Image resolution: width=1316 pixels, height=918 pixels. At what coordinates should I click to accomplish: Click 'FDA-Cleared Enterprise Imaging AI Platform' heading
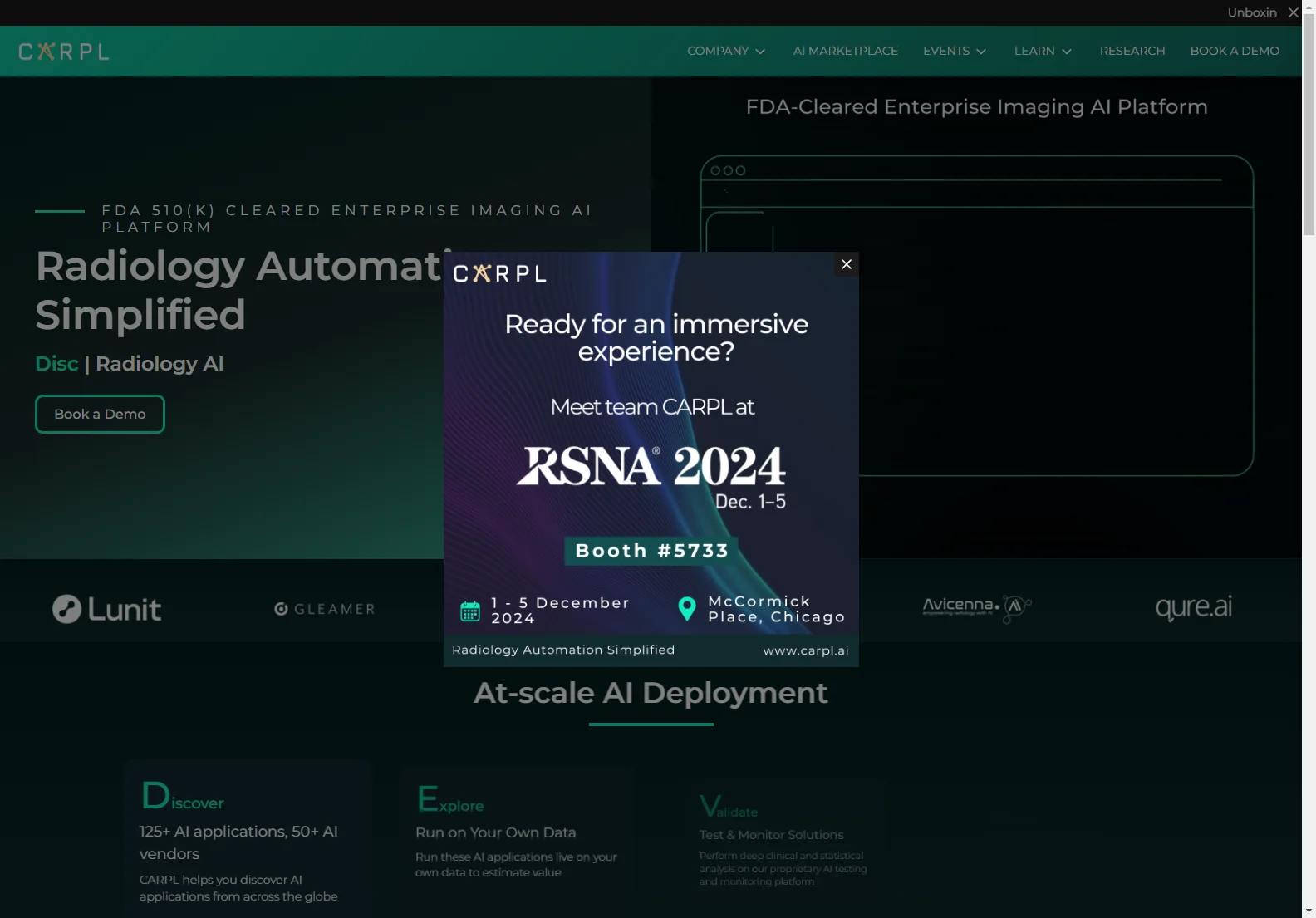click(976, 107)
